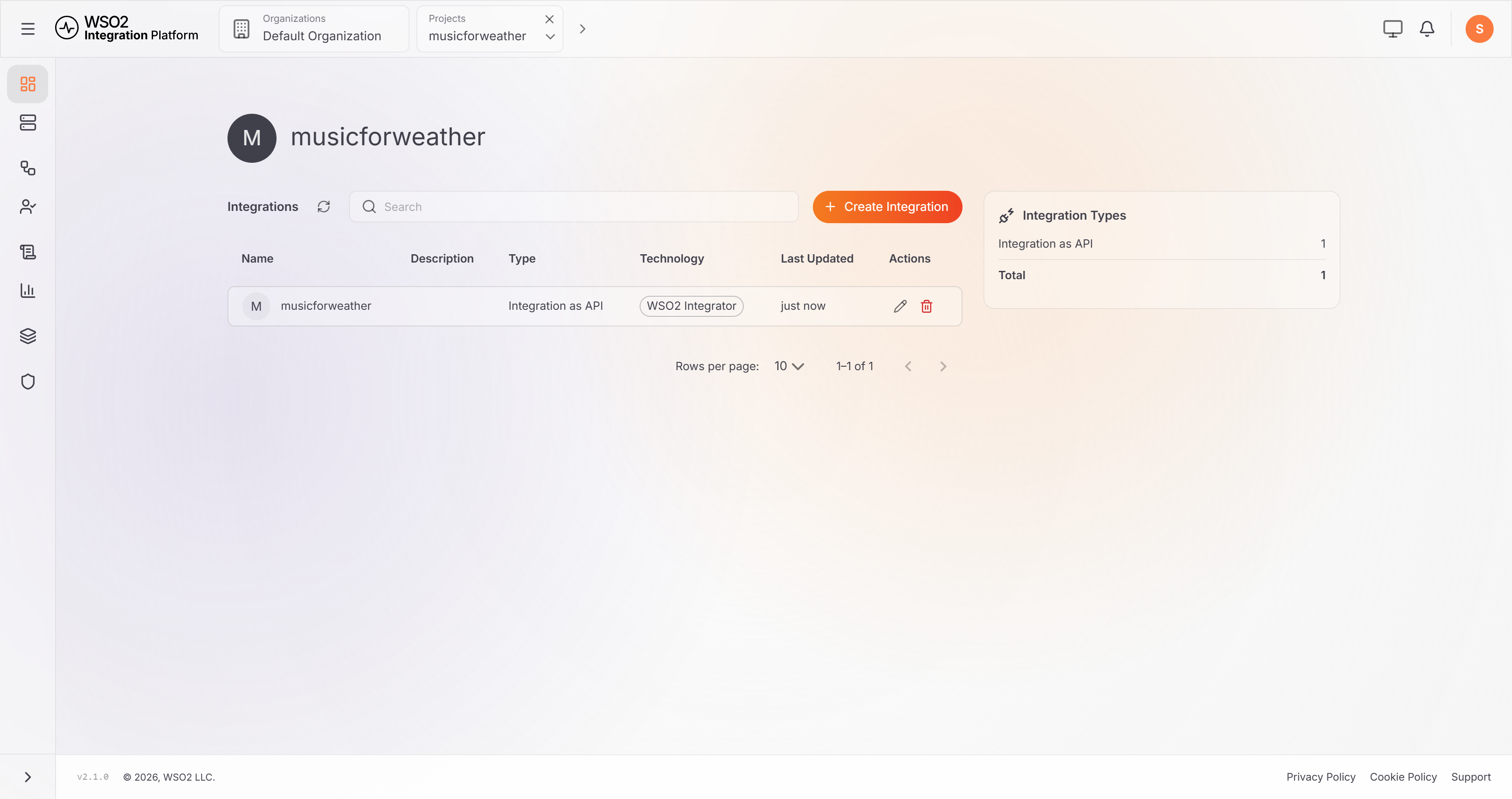Open the shield security sidebar icon
Screen dimensions: 1512x799
28,382
